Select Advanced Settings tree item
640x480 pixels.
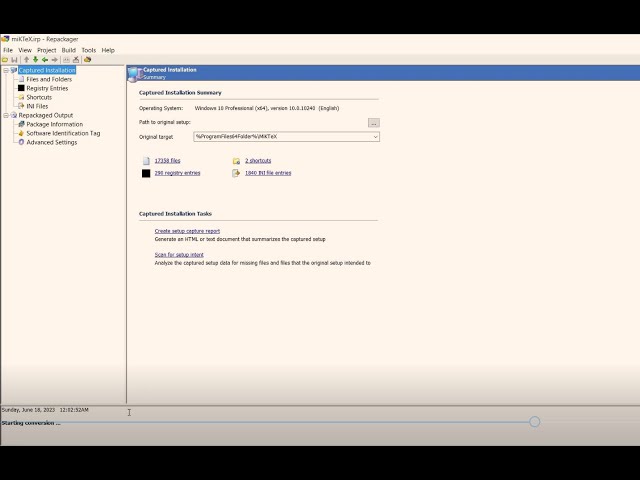pyautogui.click(x=52, y=142)
